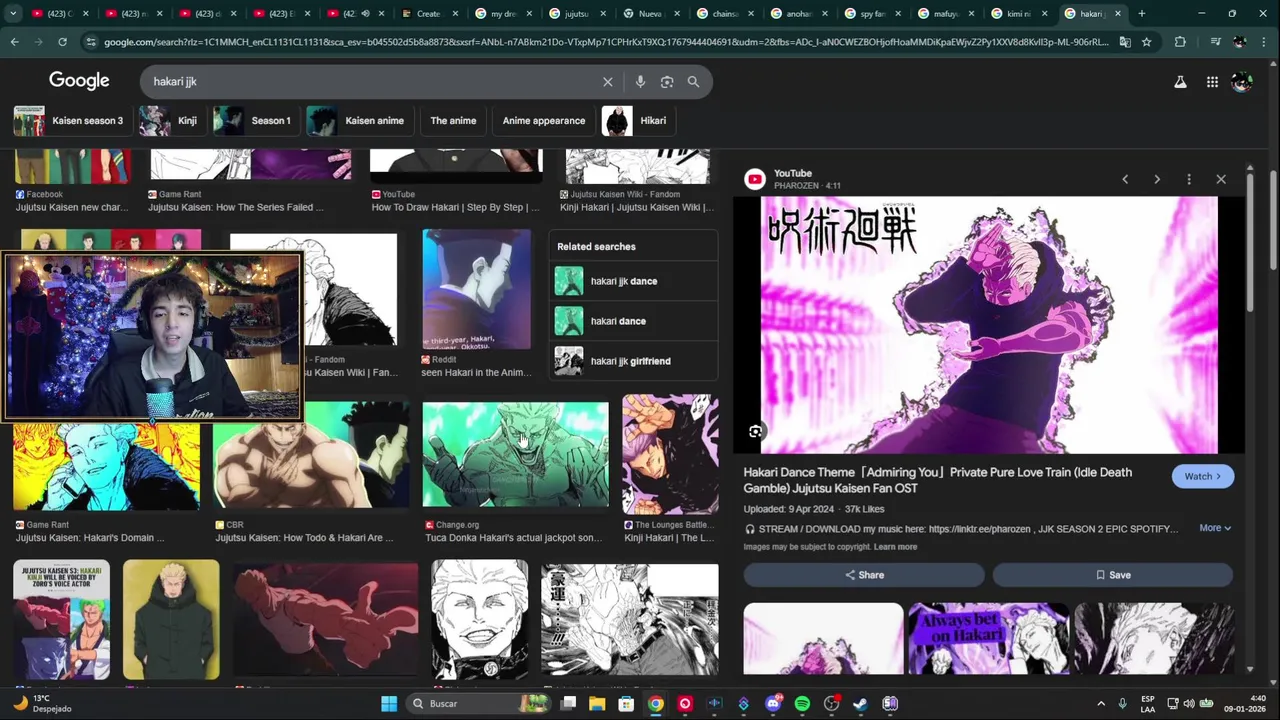Open the Reddit 'seen Hakari' image result
Image resolution: width=1280 pixels, height=720 pixels.
[477, 290]
